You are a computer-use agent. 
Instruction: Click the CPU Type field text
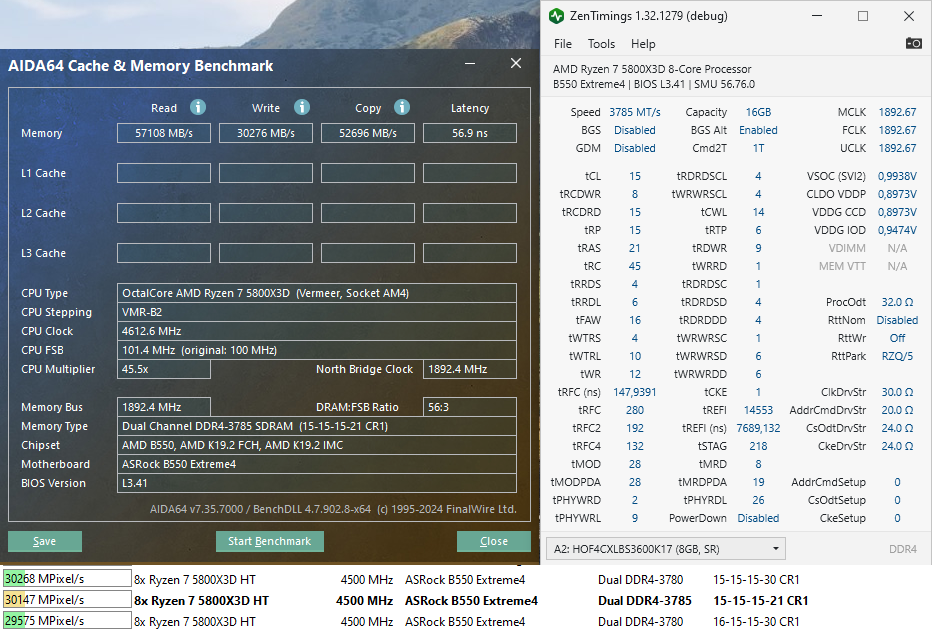pyautogui.click(x=316, y=293)
